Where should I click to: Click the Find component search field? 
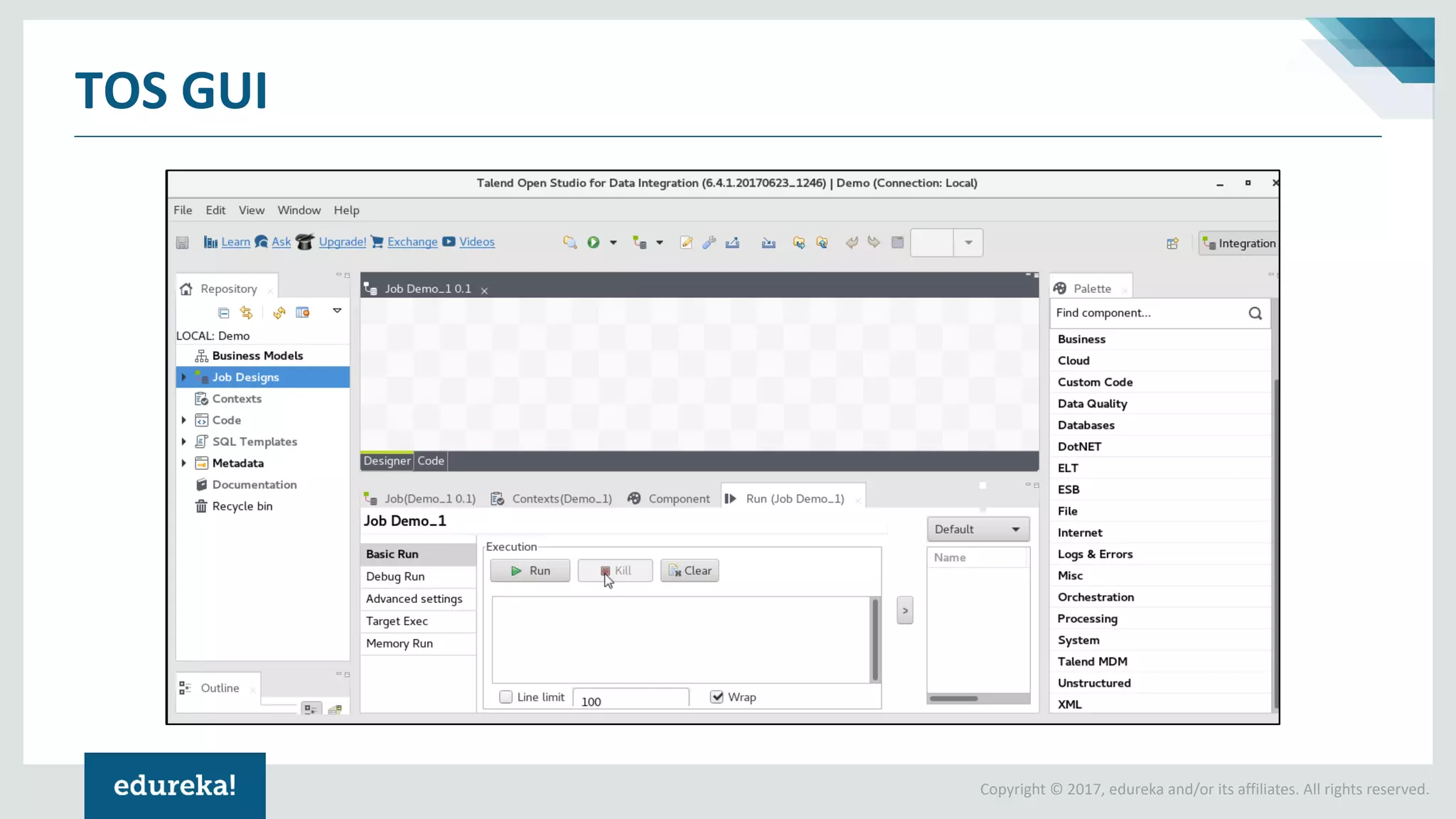click(1146, 313)
